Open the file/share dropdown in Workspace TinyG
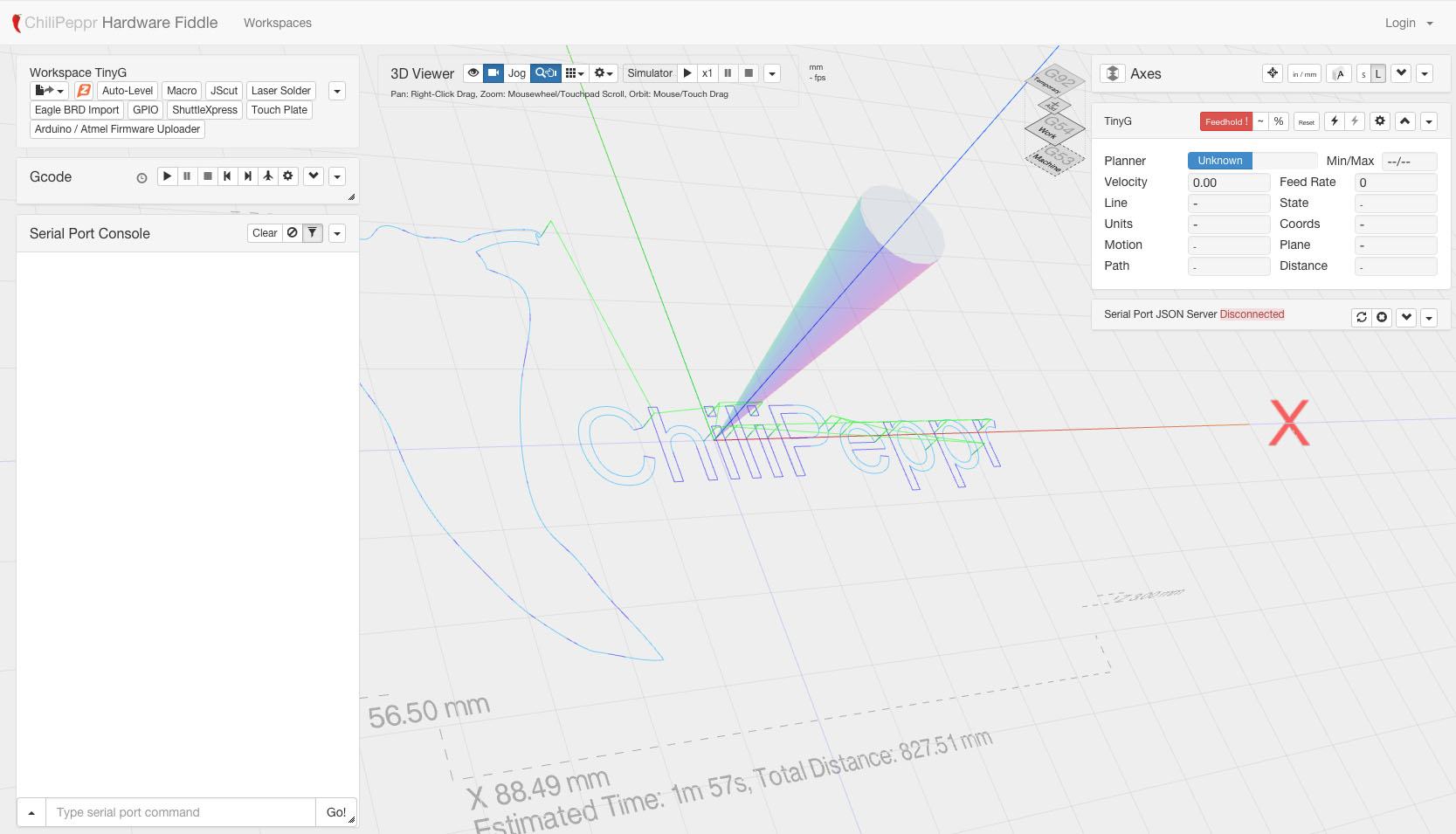Screen dimensions: 1456x834 click(x=50, y=91)
